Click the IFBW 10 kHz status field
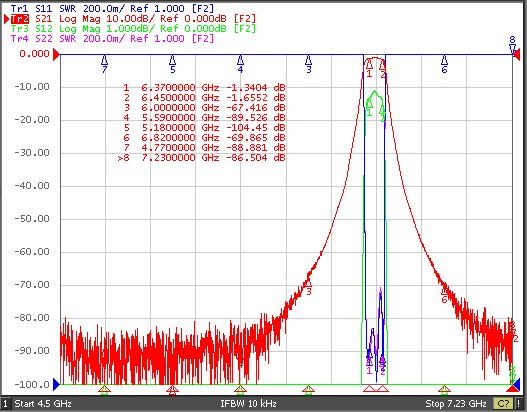This screenshot has height=412, width=527. pyautogui.click(x=248, y=403)
